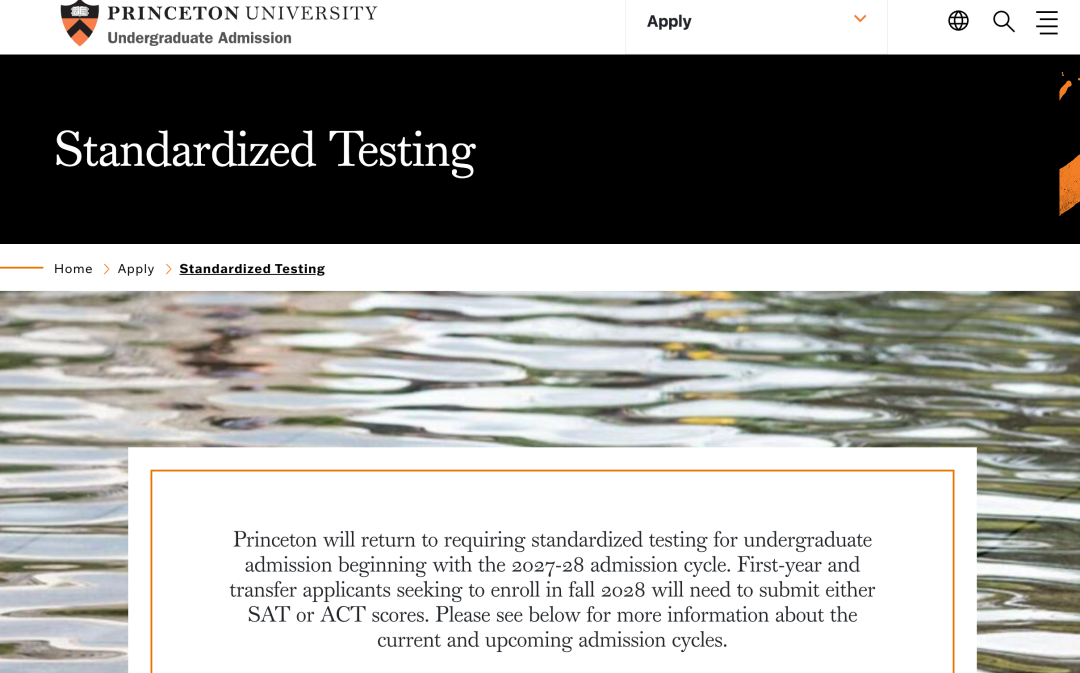This screenshot has height=673, width=1080.
Task: Click the Princeton shield logo
Action: coord(80,23)
